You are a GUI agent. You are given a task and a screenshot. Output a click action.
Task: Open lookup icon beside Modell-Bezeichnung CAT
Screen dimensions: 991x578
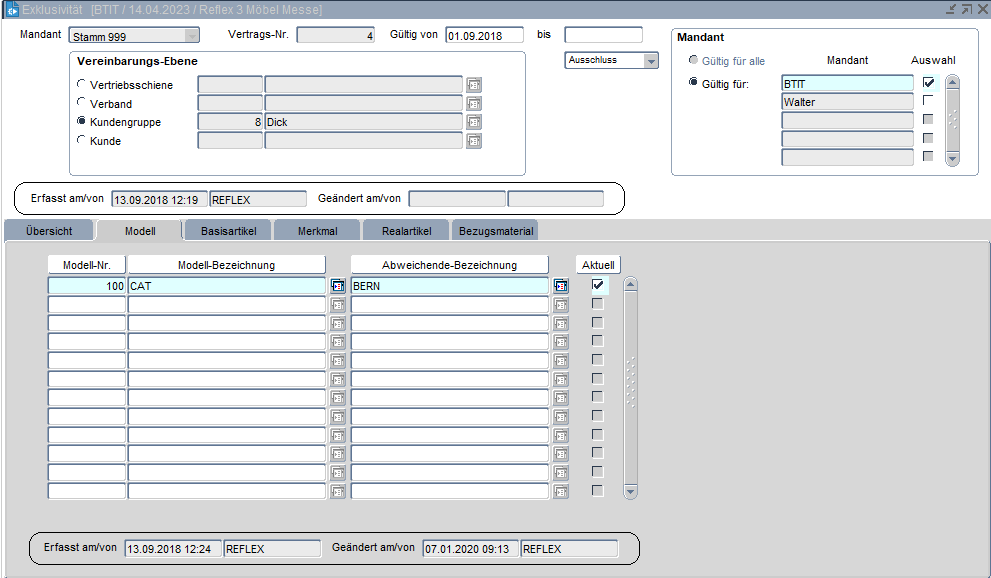pos(338,286)
